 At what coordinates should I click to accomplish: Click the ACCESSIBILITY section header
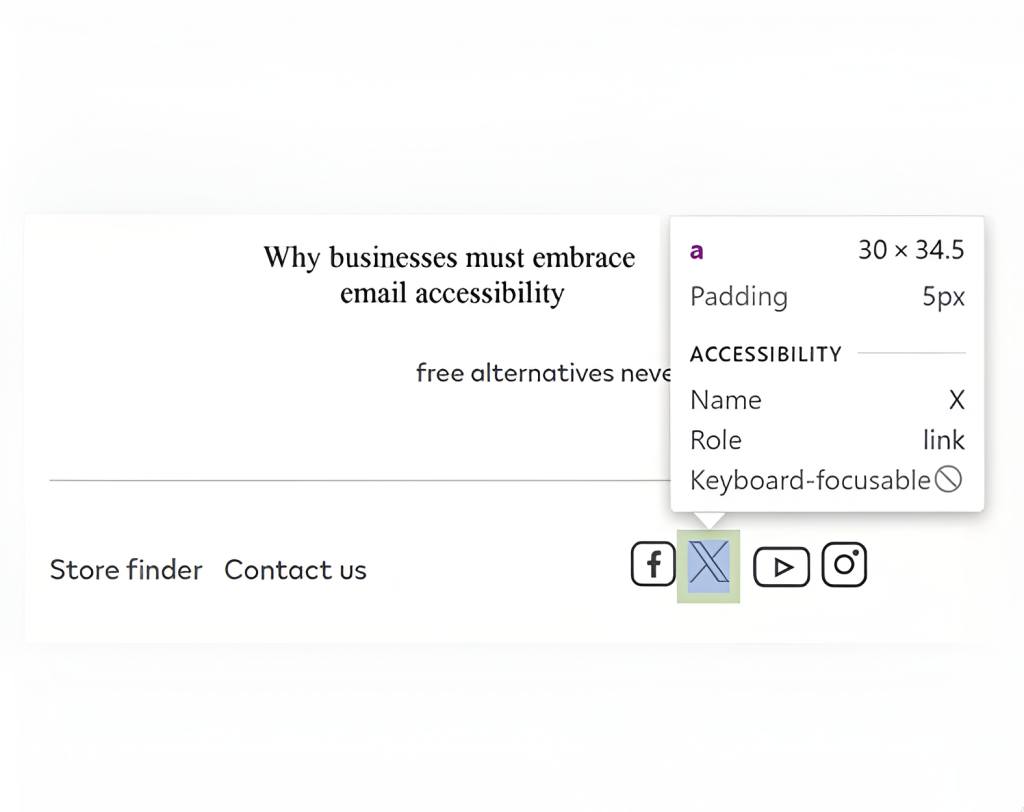point(766,354)
